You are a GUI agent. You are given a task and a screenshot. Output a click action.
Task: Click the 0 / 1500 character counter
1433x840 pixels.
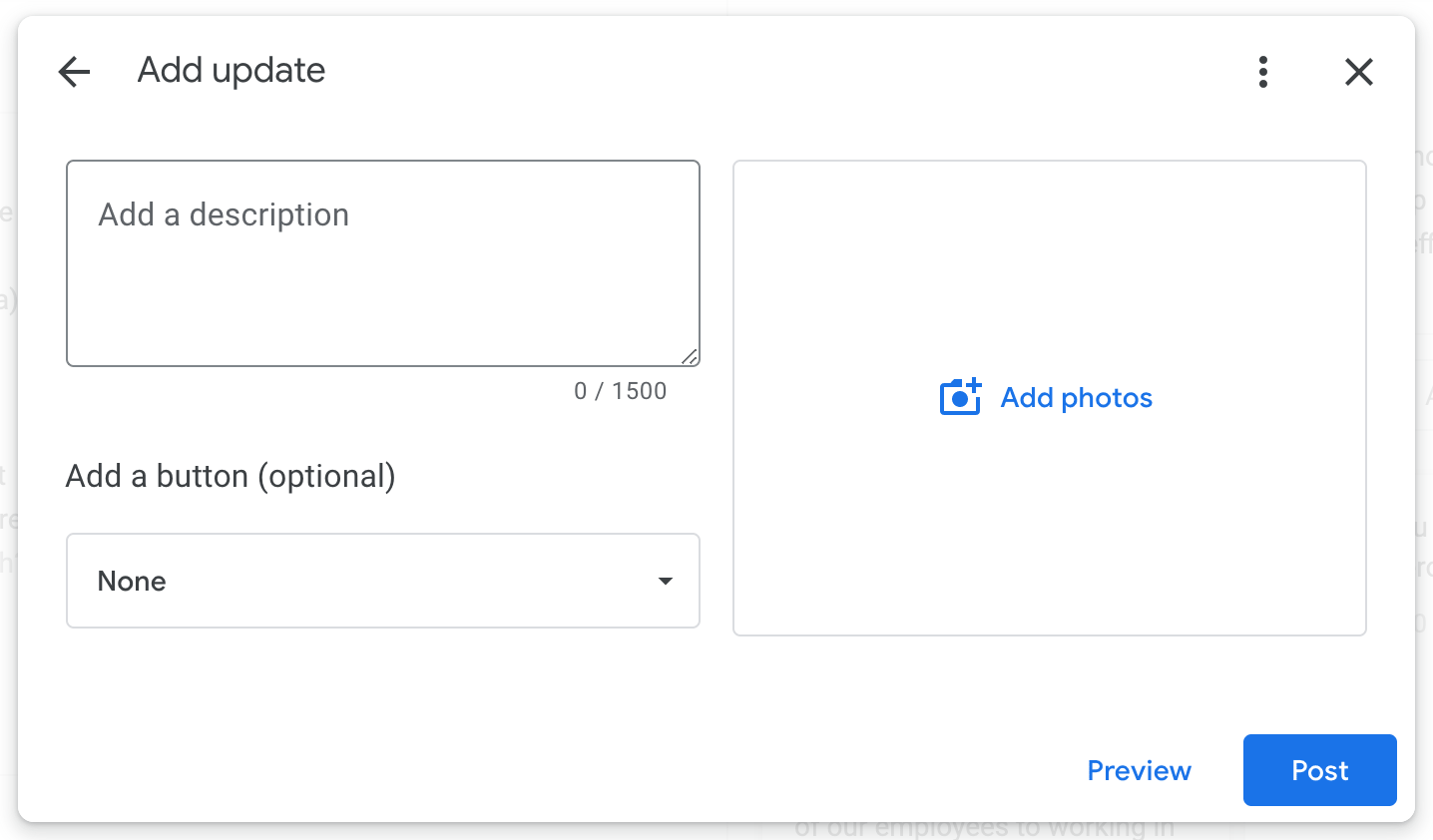tap(620, 391)
